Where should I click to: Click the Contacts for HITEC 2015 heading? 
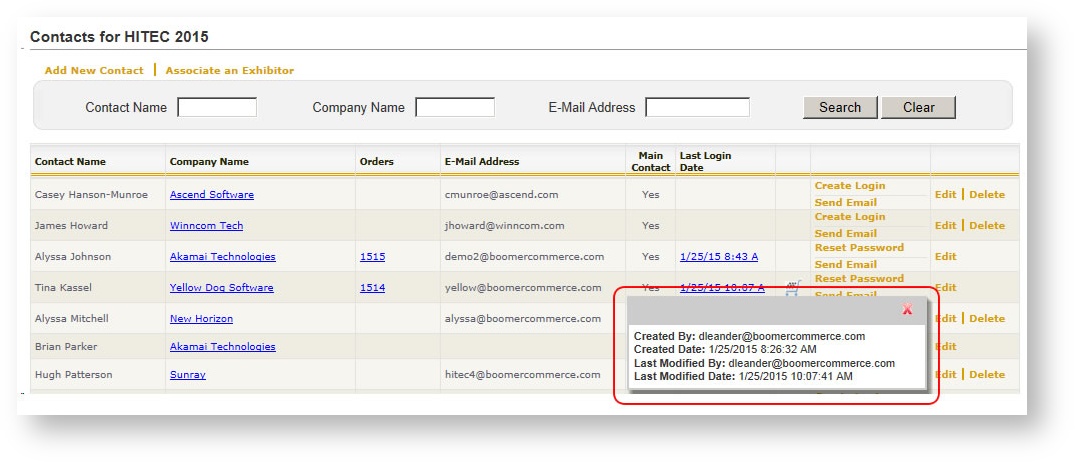[119, 37]
